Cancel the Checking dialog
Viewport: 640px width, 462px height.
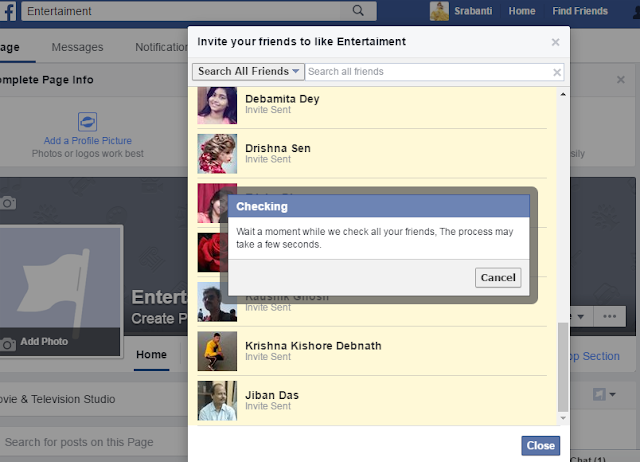[x=498, y=278]
